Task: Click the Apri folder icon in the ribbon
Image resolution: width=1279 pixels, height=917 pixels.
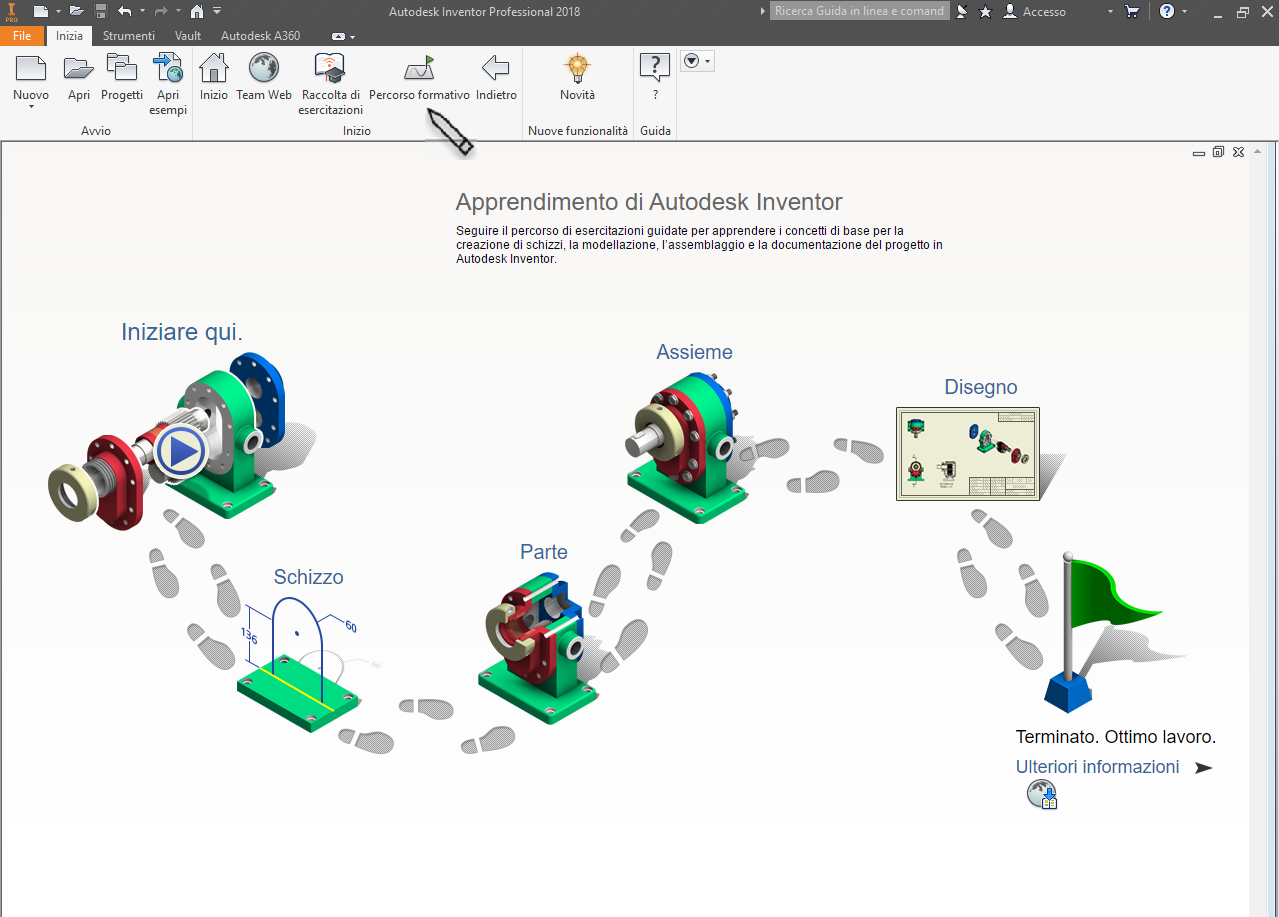Action: click(79, 69)
